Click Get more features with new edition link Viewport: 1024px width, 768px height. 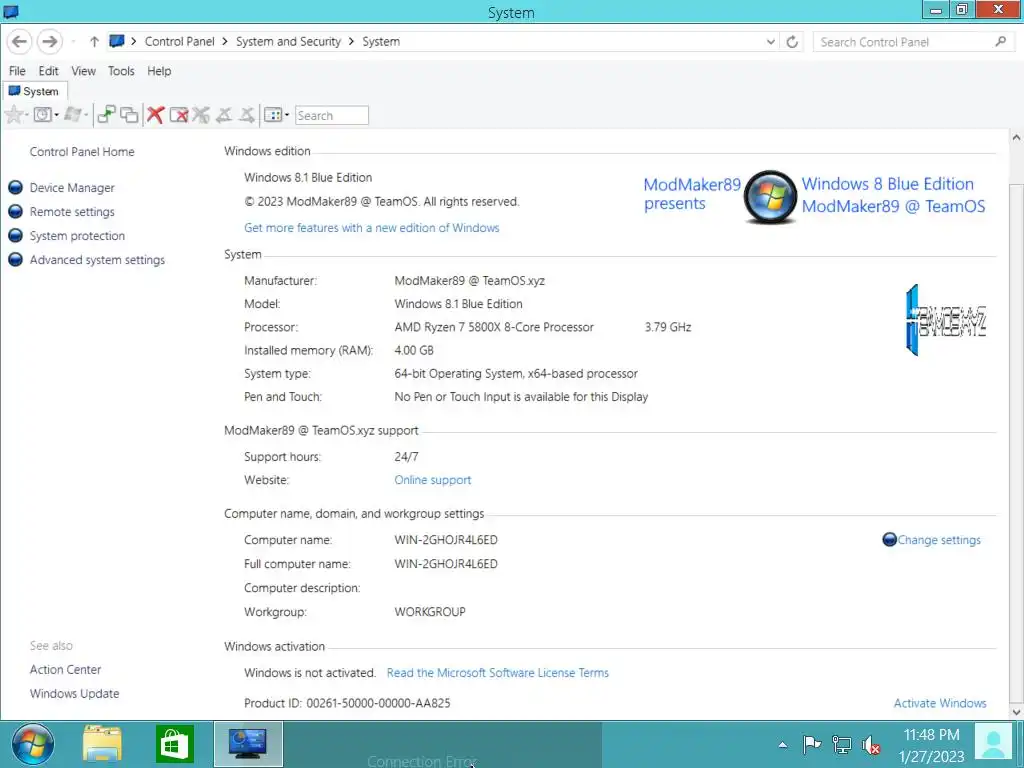tap(372, 227)
